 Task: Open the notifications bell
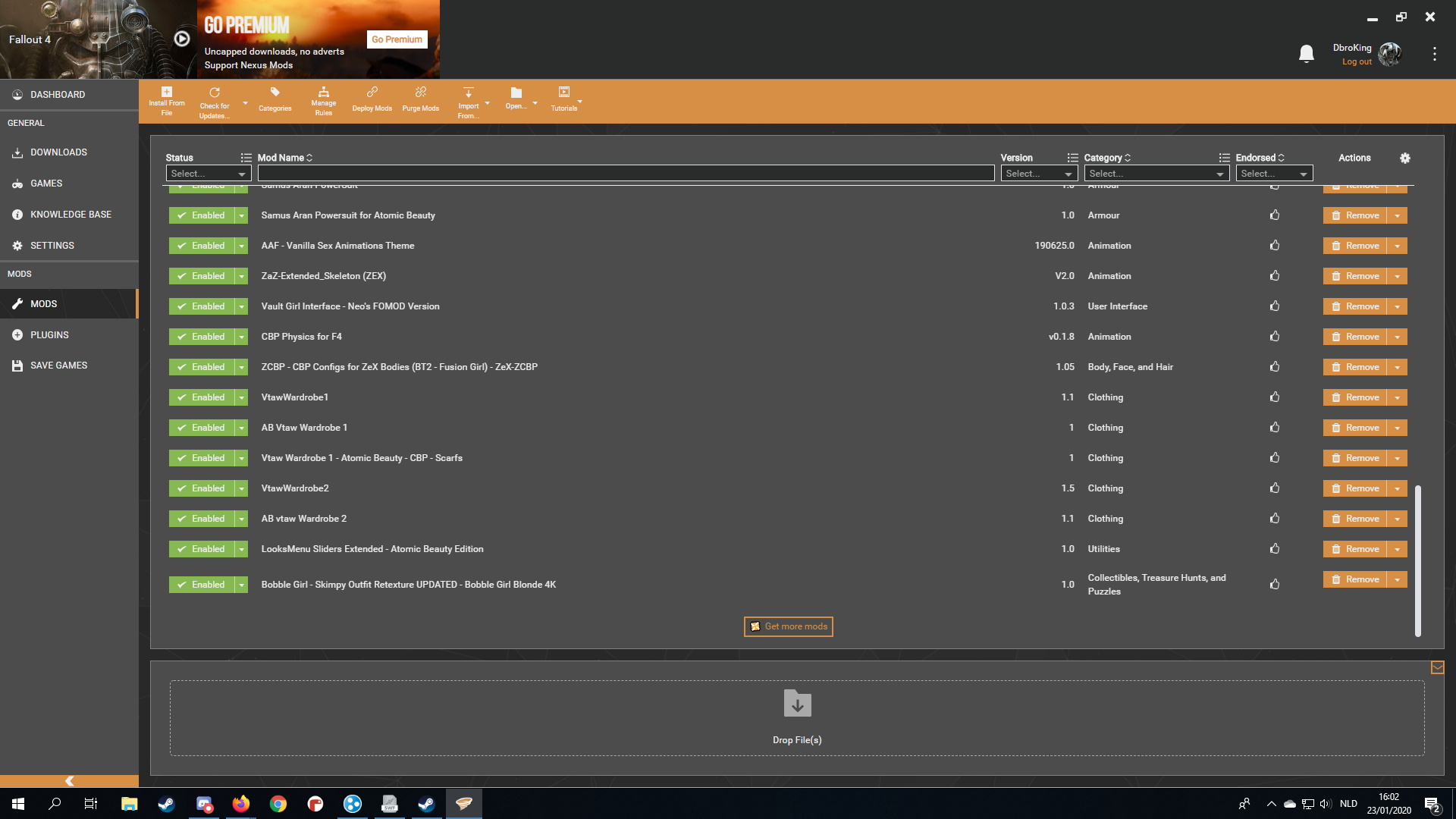1306,54
